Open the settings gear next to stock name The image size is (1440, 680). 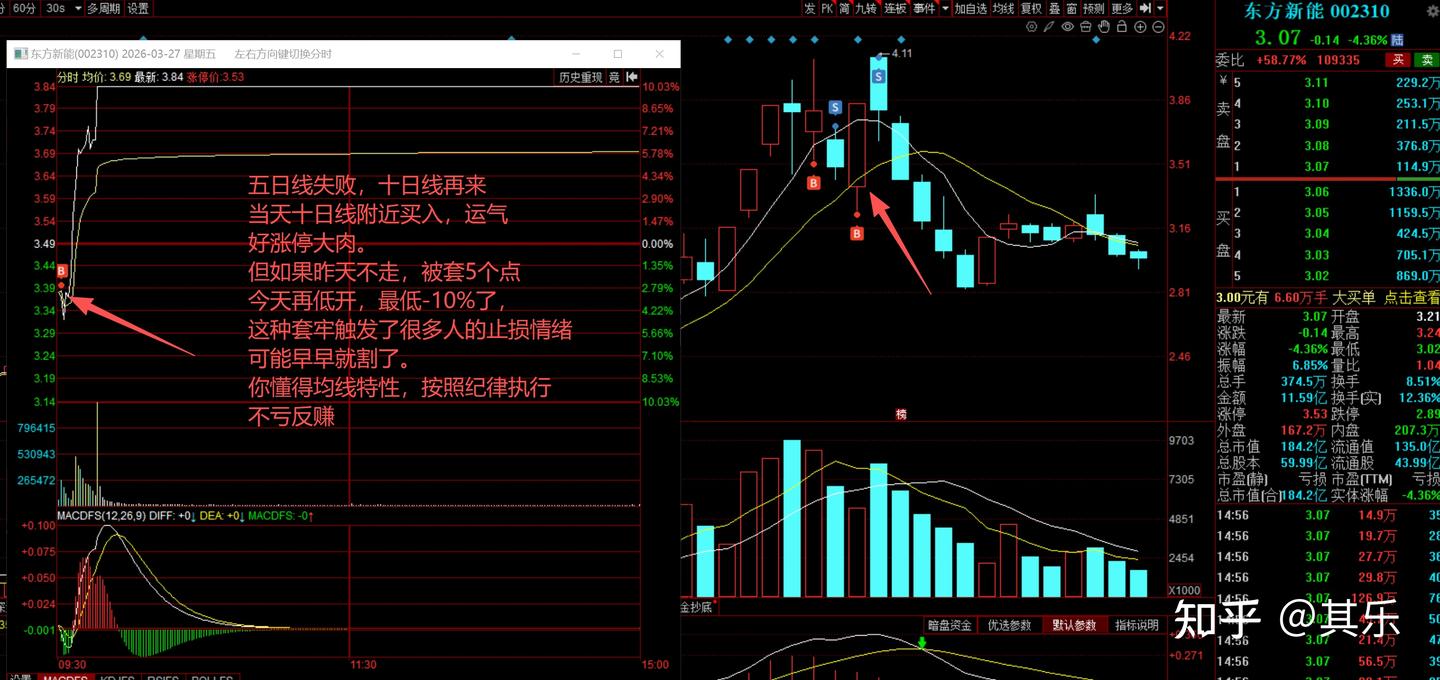coord(1431,11)
